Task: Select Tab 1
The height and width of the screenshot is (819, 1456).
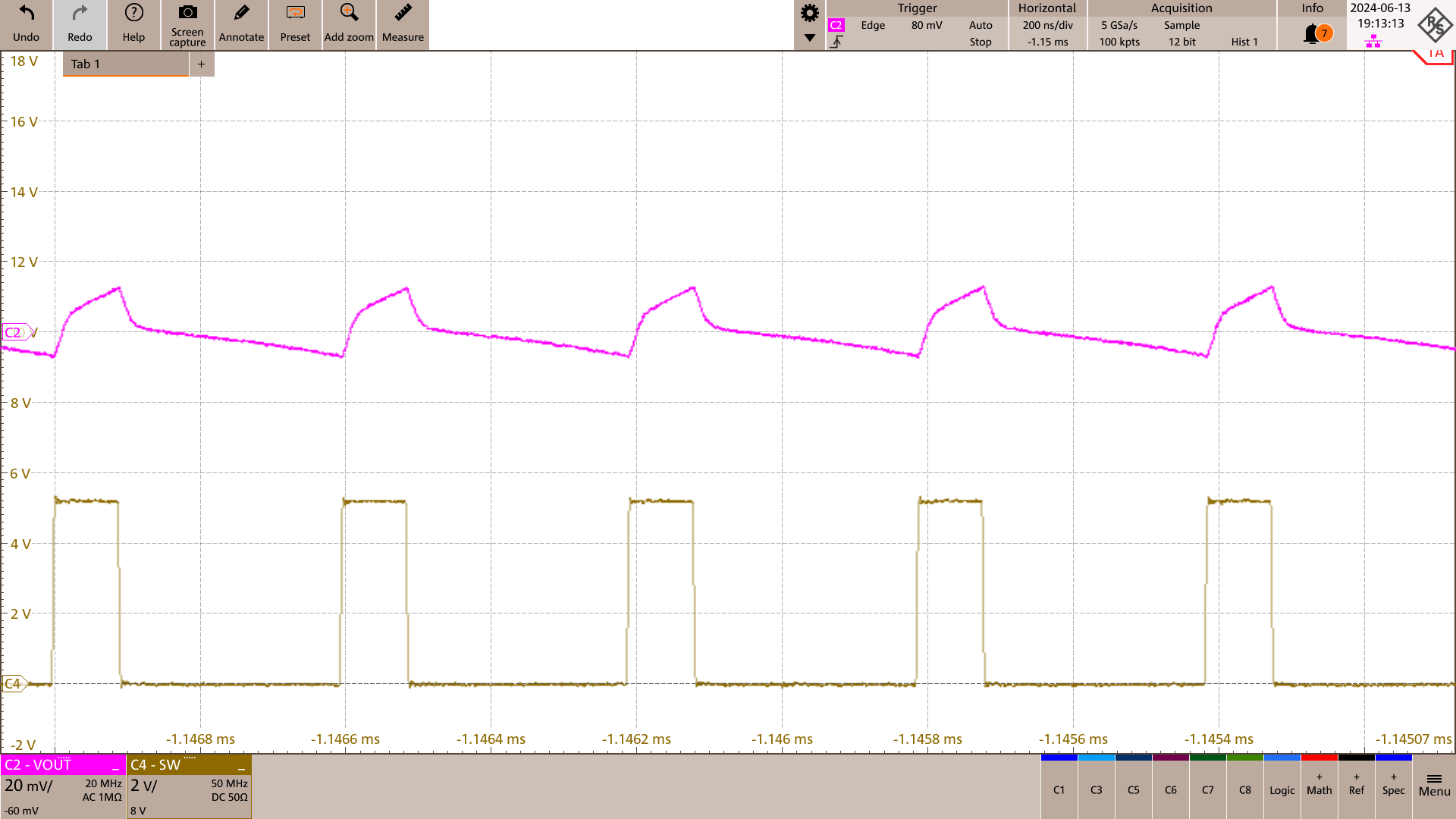Action: (126, 64)
